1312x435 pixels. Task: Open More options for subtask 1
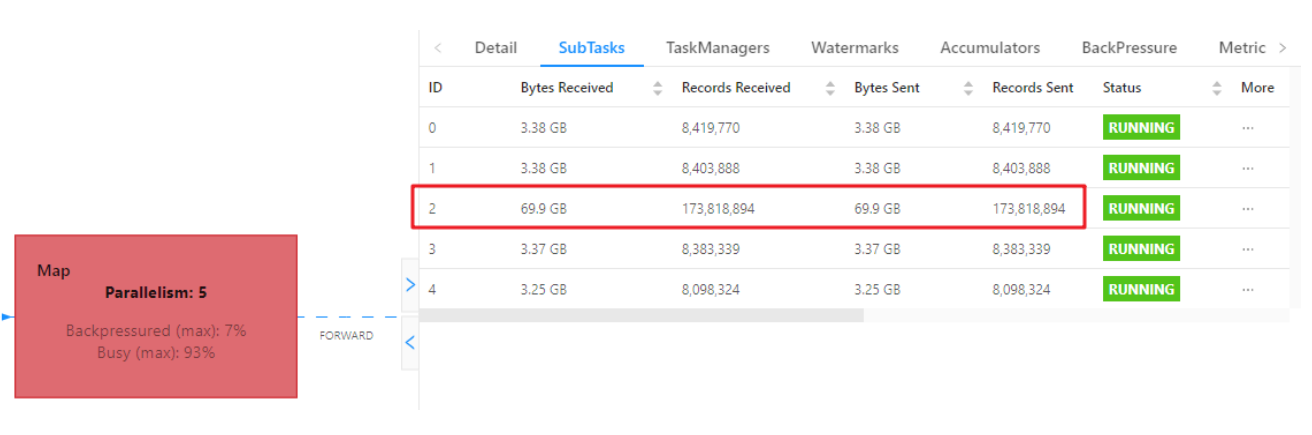[x=1247, y=168]
